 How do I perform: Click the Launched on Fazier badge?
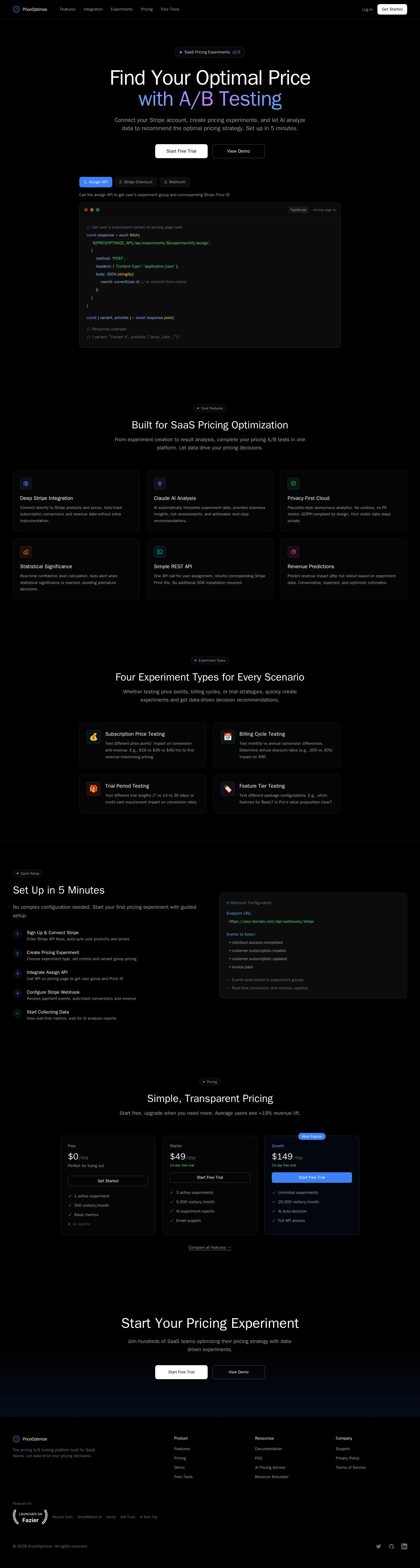(x=30, y=1517)
